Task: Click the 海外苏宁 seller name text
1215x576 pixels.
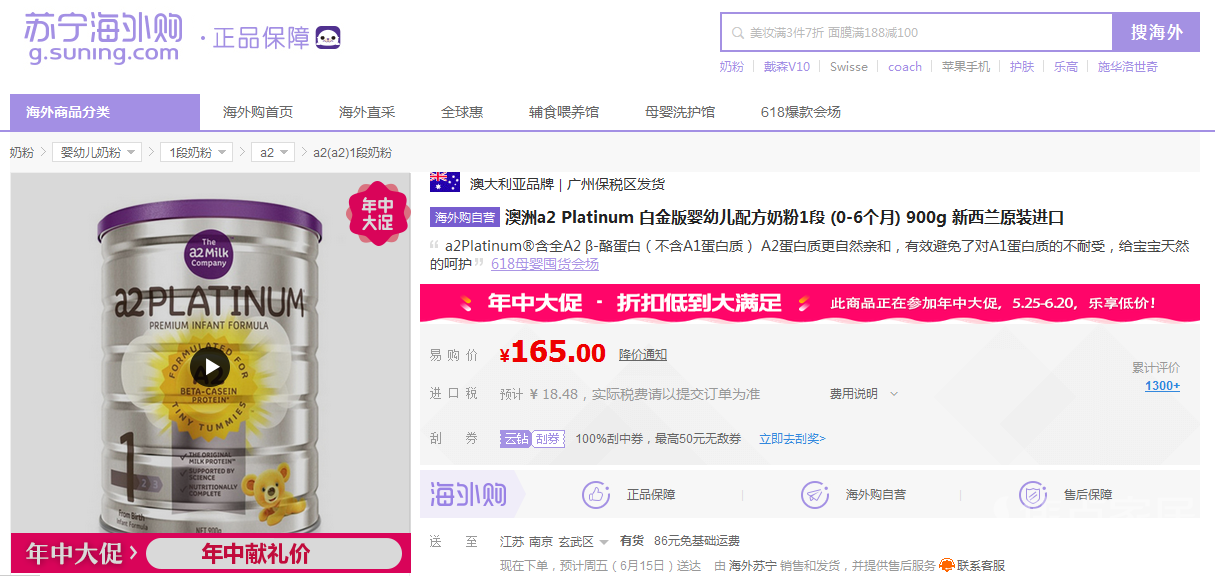Action: point(753,566)
